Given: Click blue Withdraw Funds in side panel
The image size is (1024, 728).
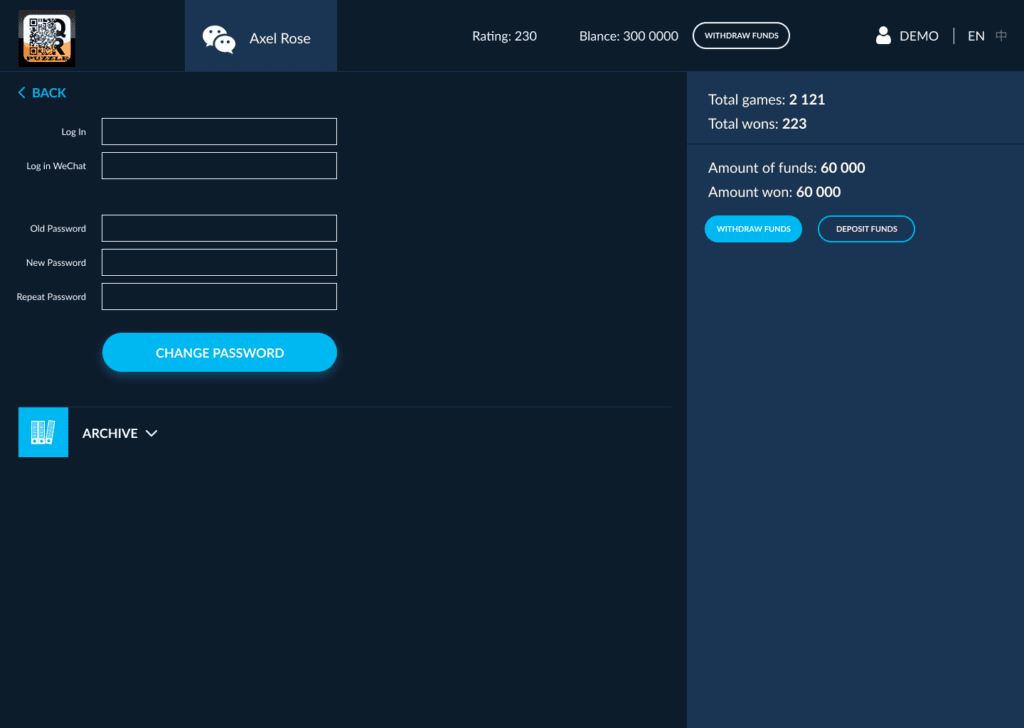Looking at the screenshot, I should 753,229.
